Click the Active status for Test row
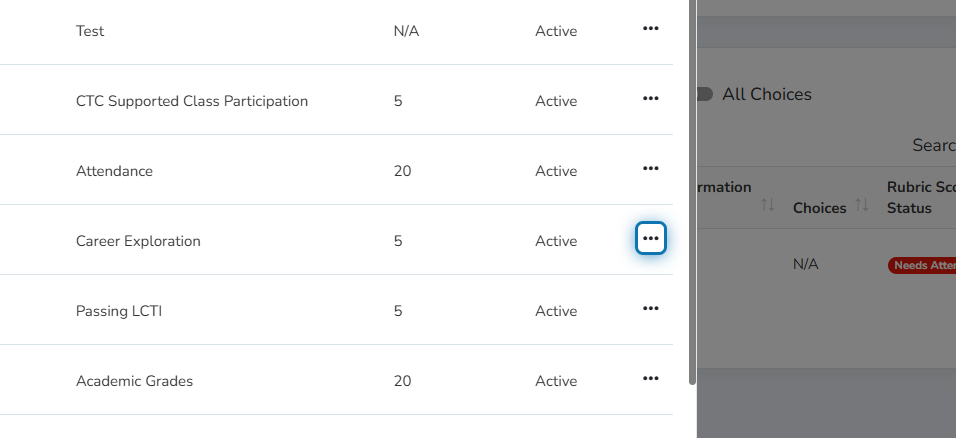The height and width of the screenshot is (438, 956). point(556,31)
